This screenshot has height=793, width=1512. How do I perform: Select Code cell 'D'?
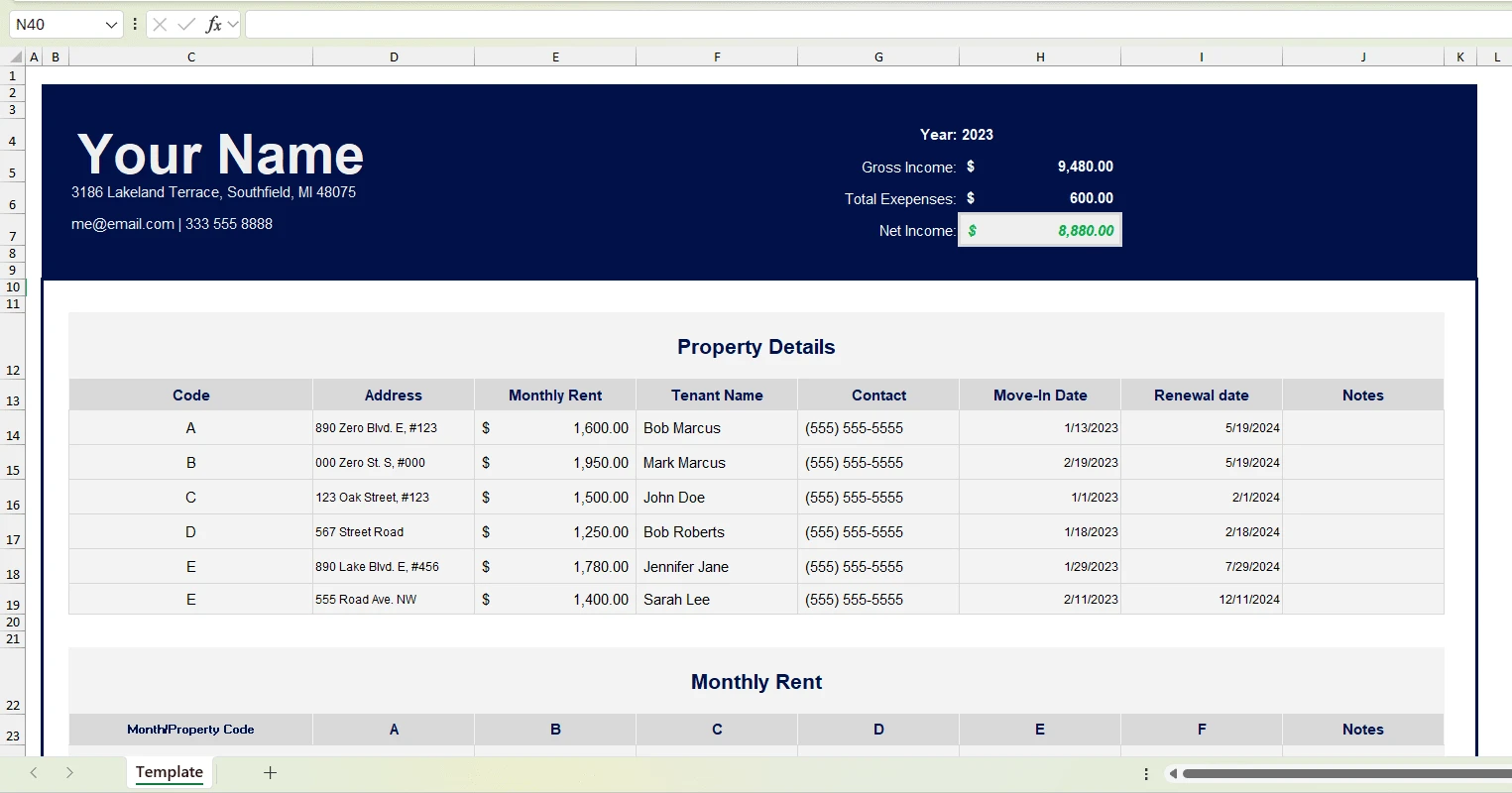(191, 532)
